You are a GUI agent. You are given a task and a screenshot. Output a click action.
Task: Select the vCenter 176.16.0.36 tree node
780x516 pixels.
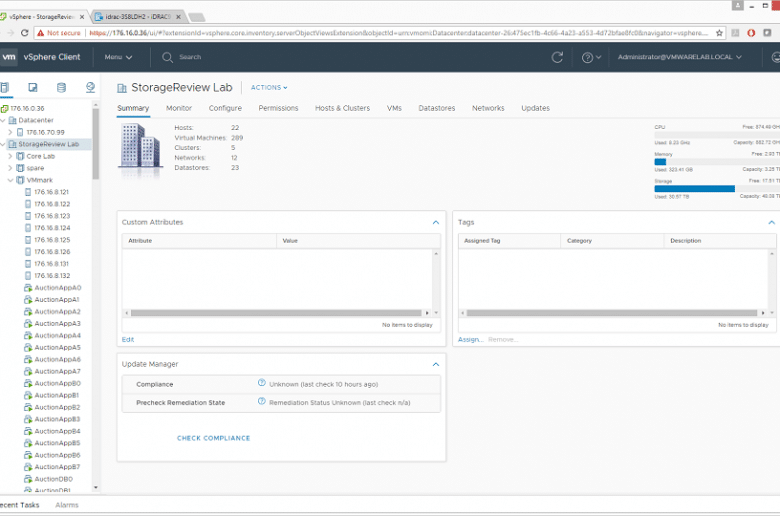[27, 108]
